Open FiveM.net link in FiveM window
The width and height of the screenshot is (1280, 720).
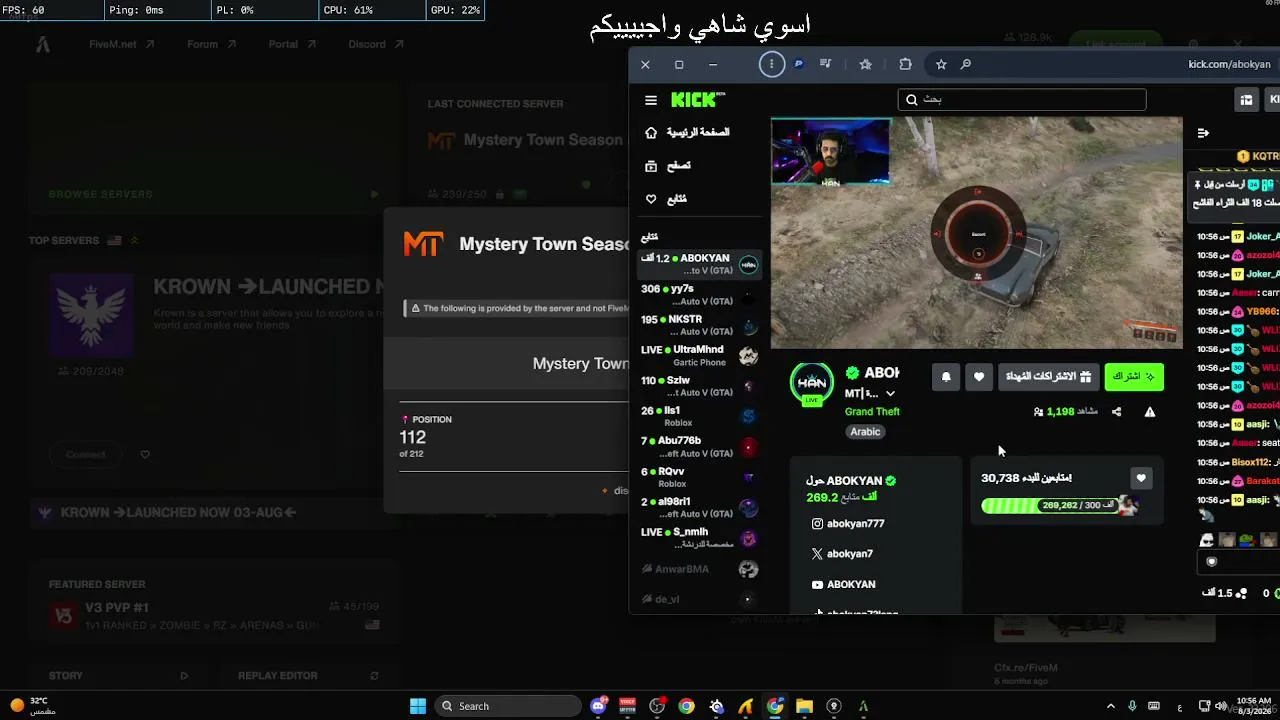[122, 44]
